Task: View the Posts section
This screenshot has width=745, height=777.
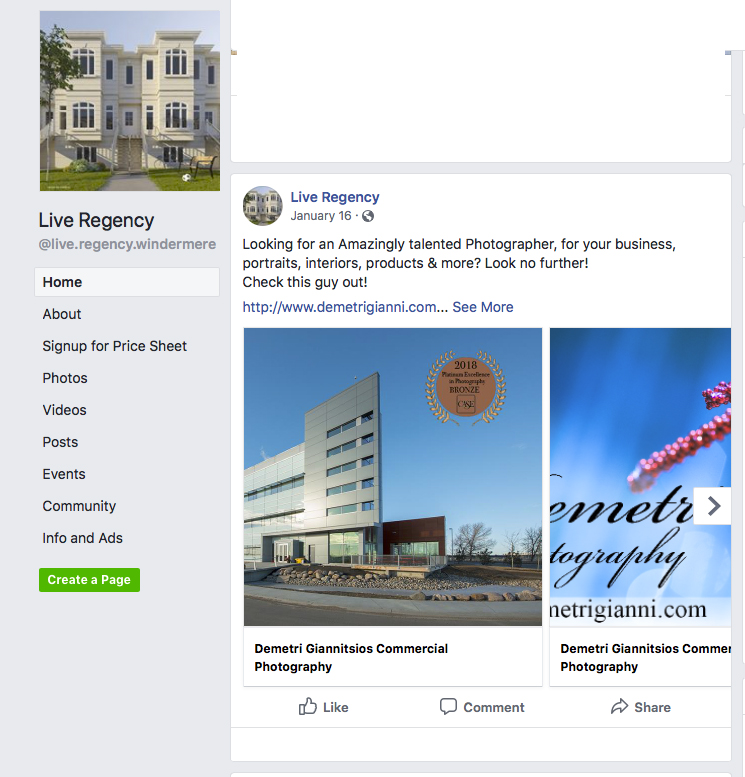Action: (60, 442)
